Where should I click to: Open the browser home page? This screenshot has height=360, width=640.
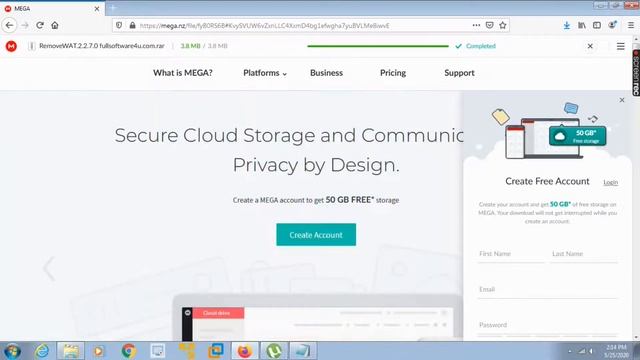click(x=55, y=25)
